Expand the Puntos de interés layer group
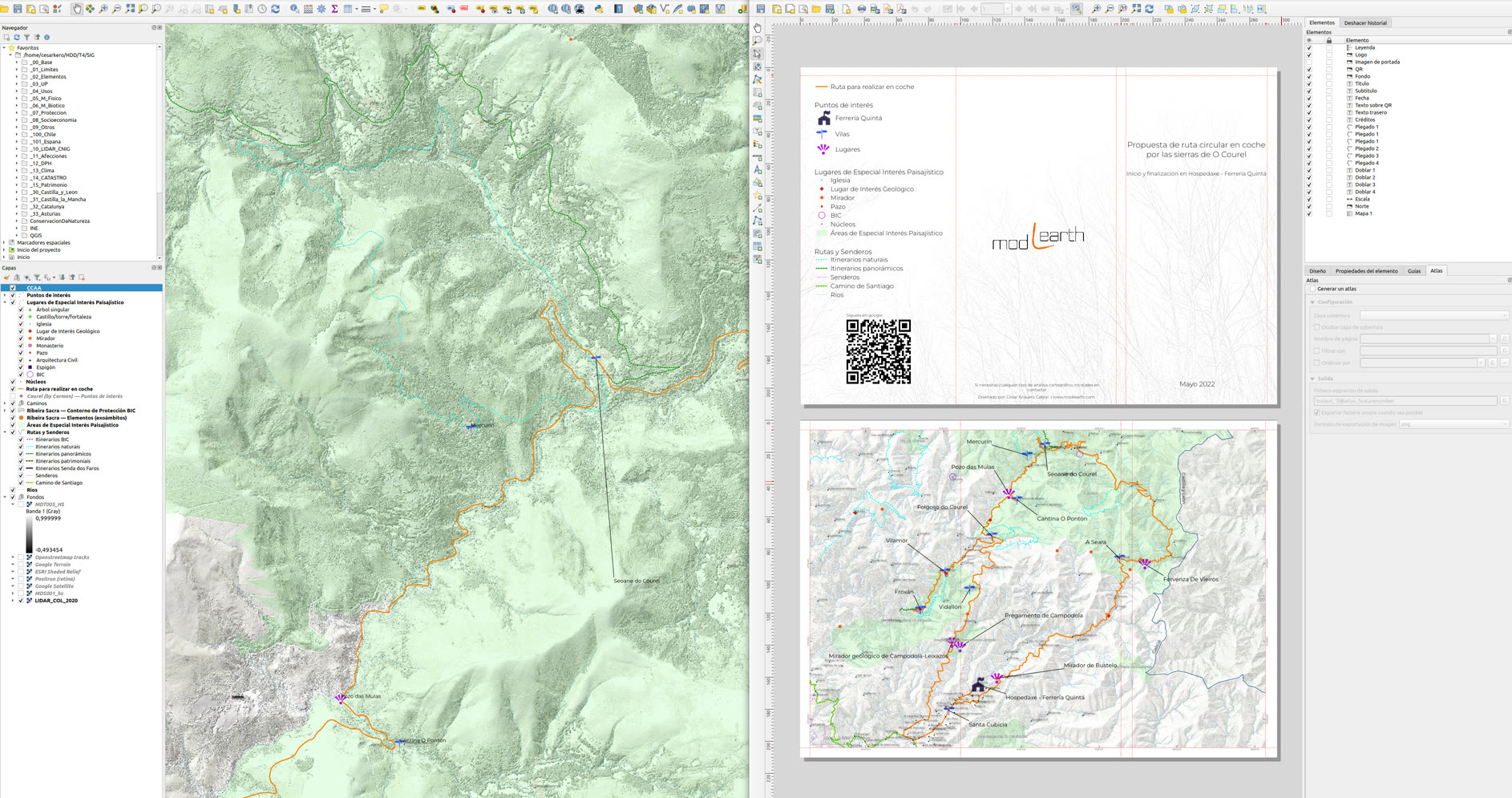Image resolution: width=1512 pixels, height=798 pixels. click(5, 295)
